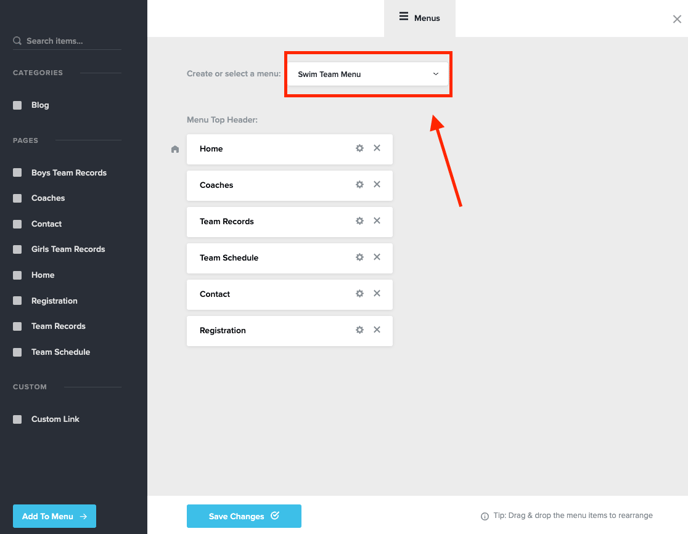Type in the Search items field
688x534 pixels.
coord(70,41)
